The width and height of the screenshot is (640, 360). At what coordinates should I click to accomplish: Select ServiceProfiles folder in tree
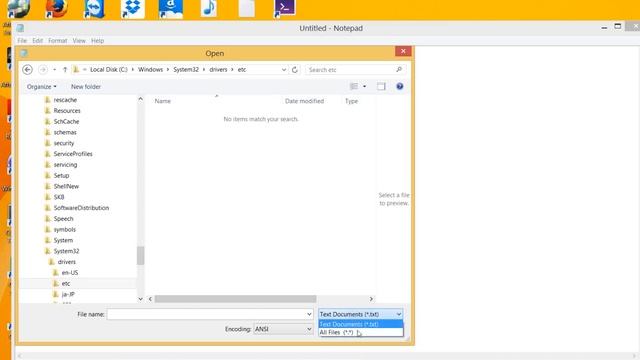[73, 154]
